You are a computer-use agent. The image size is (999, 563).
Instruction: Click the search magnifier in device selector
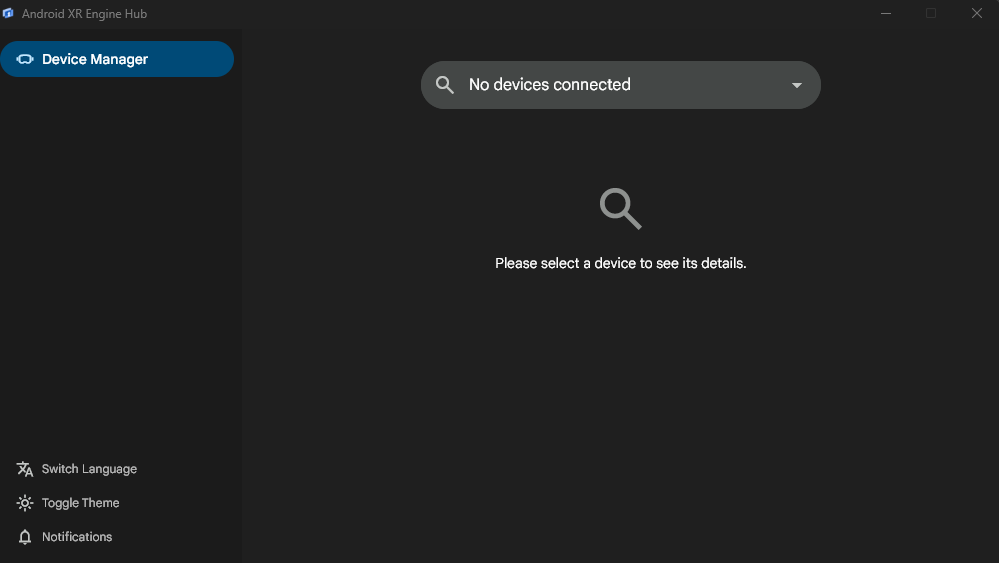[445, 85]
